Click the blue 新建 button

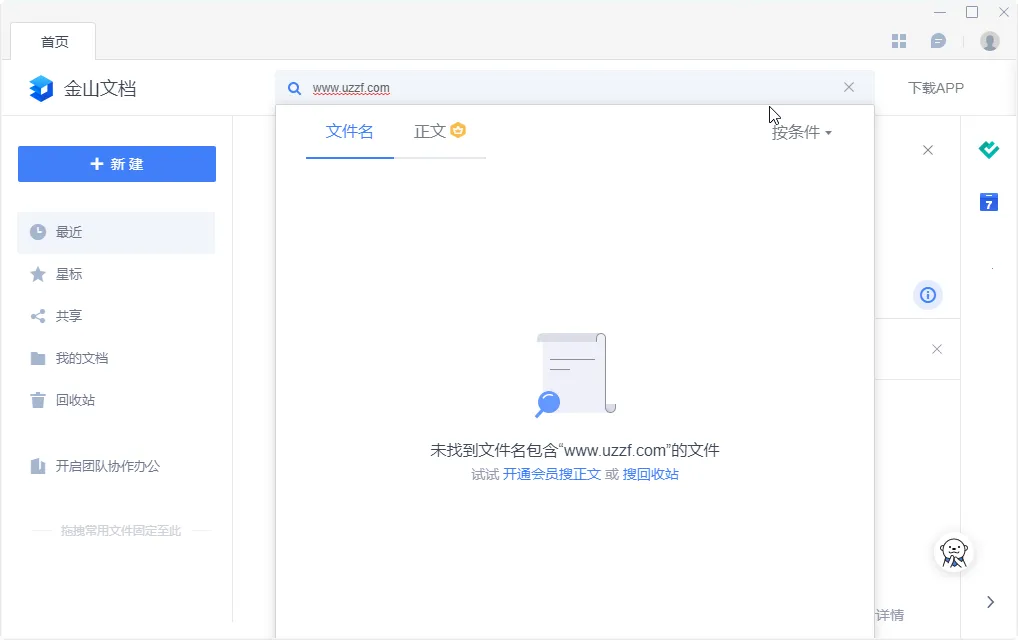coord(117,164)
